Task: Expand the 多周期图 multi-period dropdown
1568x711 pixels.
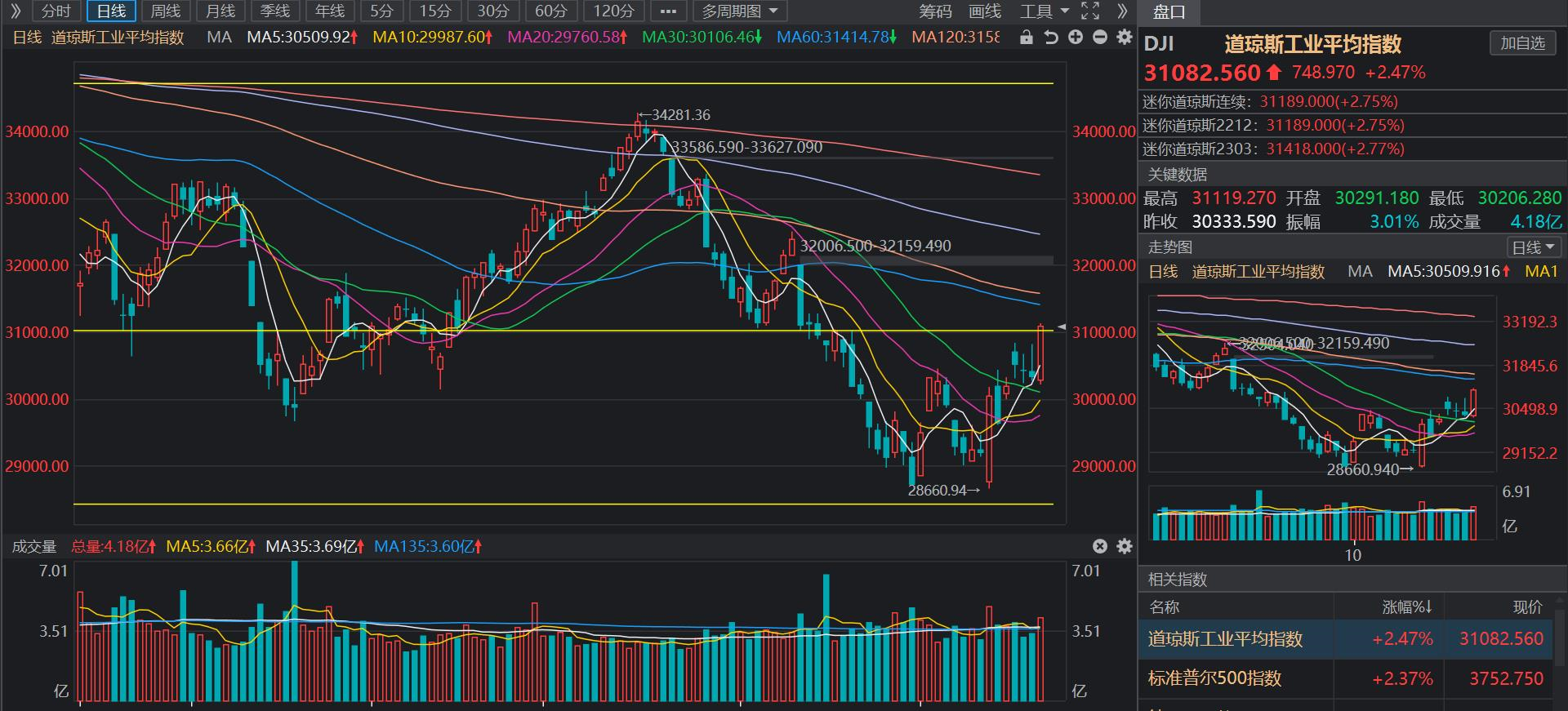Action: 740,11
